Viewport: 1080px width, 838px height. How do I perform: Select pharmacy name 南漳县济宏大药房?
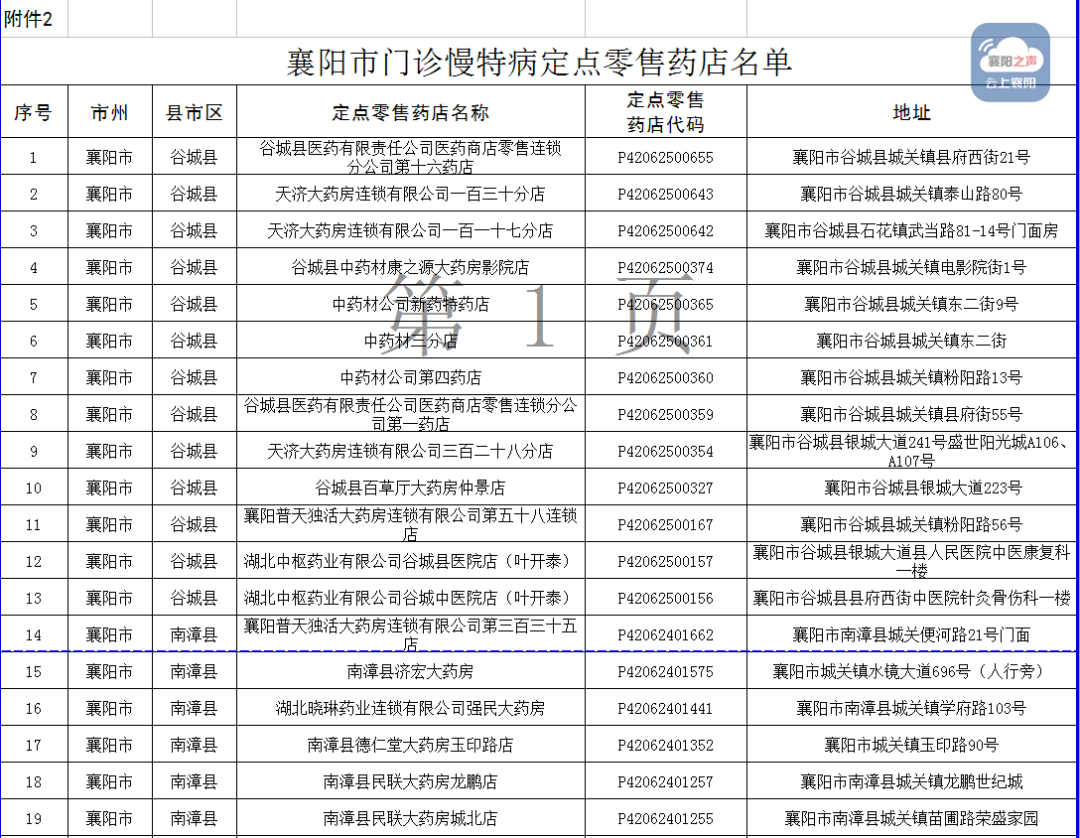point(411,671)
